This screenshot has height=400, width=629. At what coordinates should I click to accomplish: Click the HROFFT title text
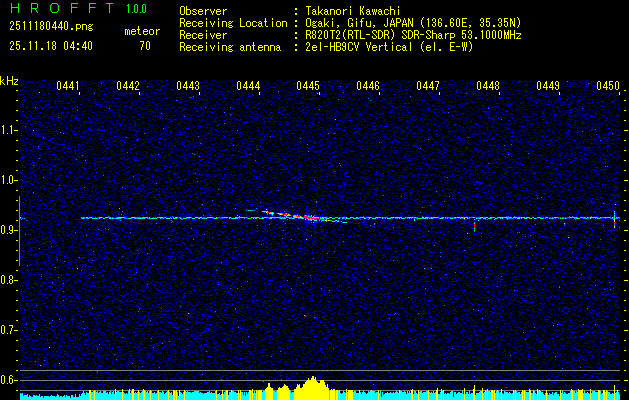click(56, 10)
